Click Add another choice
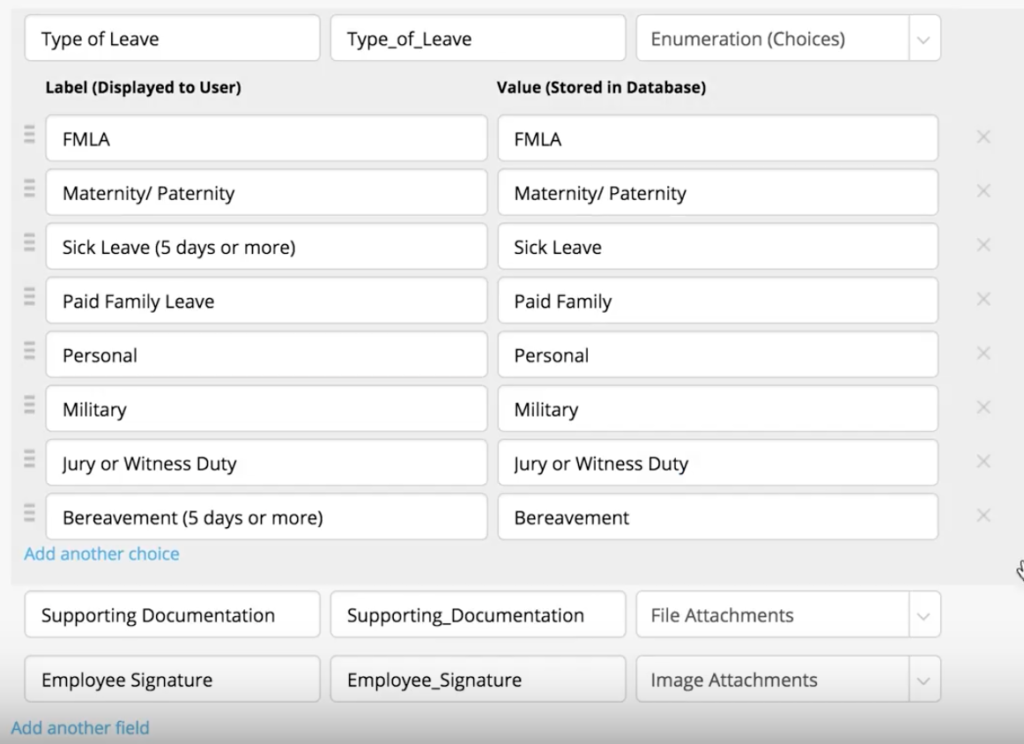Image resolution: width=1024 pixels, height=744 pixels. click(101, 554)
